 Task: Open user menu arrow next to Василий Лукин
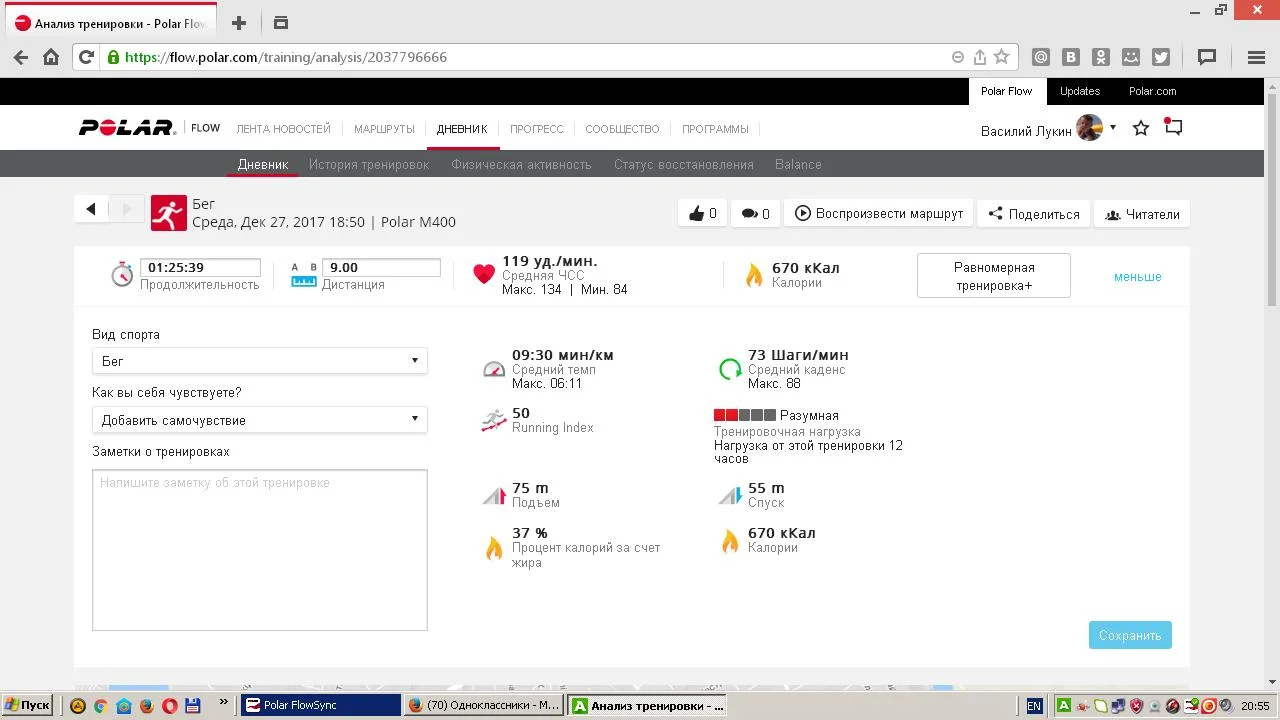coord(1113,128)
